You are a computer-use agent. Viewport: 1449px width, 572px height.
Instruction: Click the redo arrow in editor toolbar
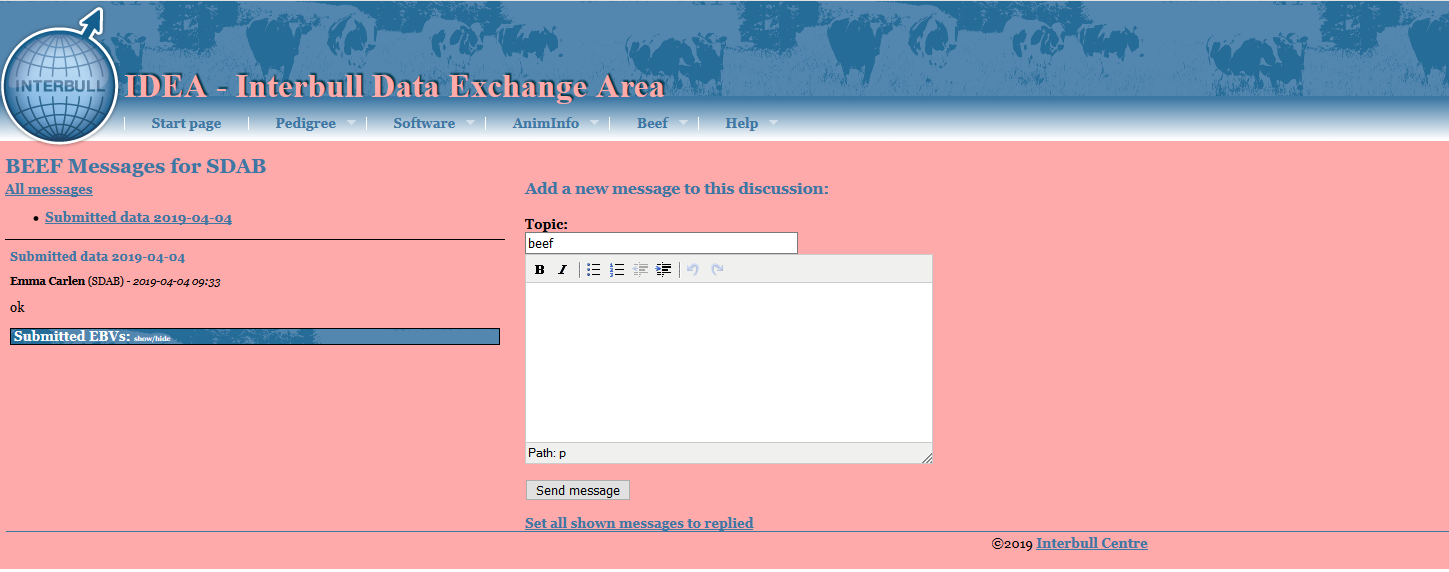(x=717, y=270)
